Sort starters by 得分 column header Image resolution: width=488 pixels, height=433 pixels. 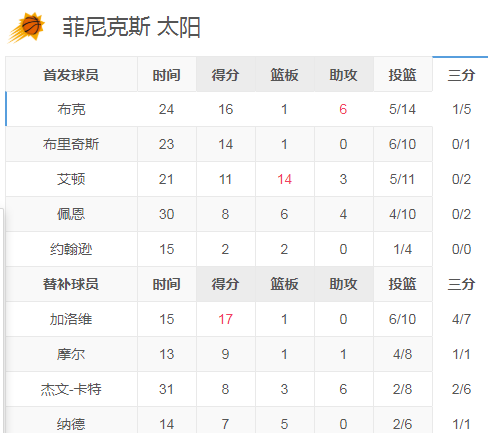point(225,75)
